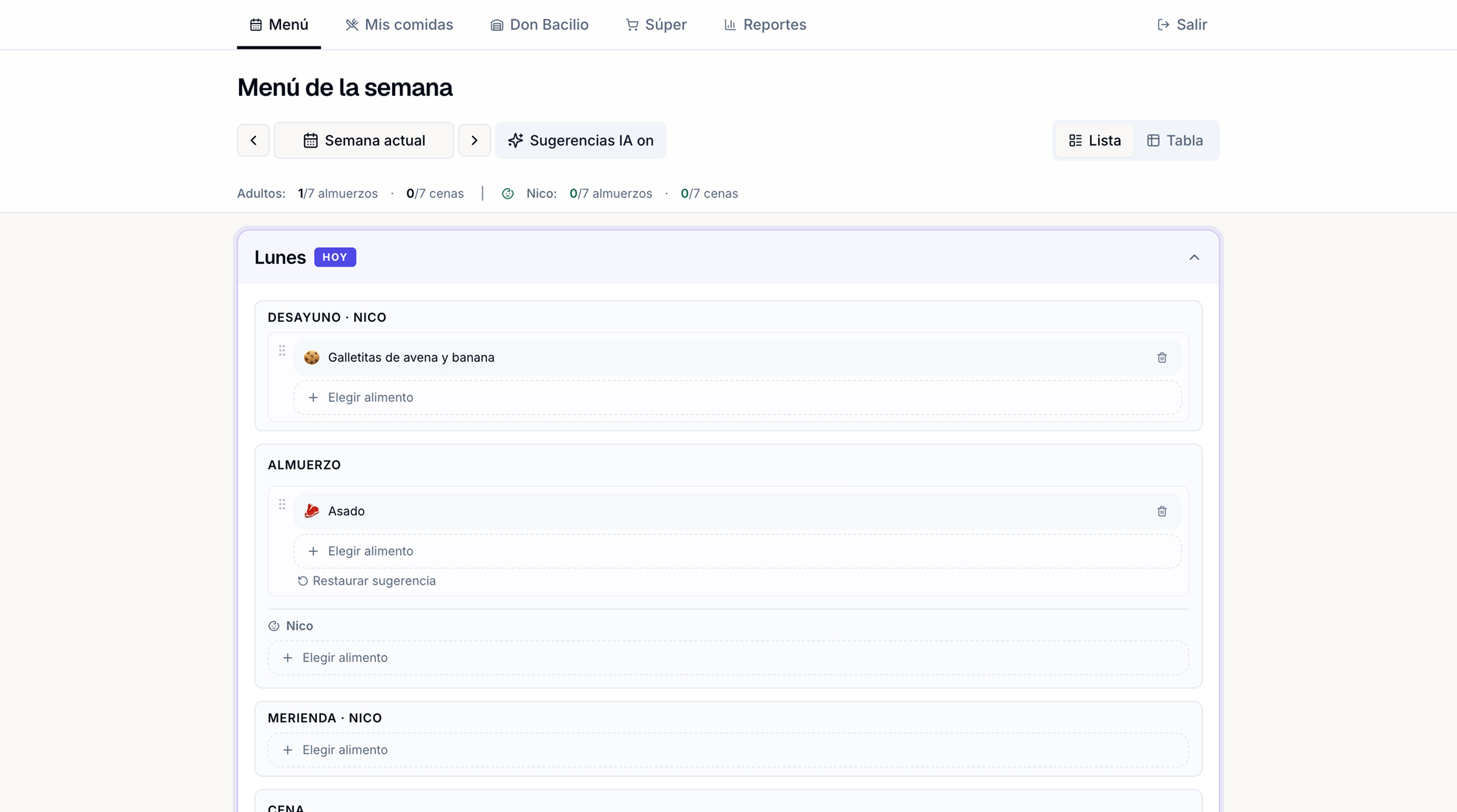The width and height of the screenshot is (1457, 812).
Task: Delete Galletitas de avena y banana item
Action: pos(1162,358)
